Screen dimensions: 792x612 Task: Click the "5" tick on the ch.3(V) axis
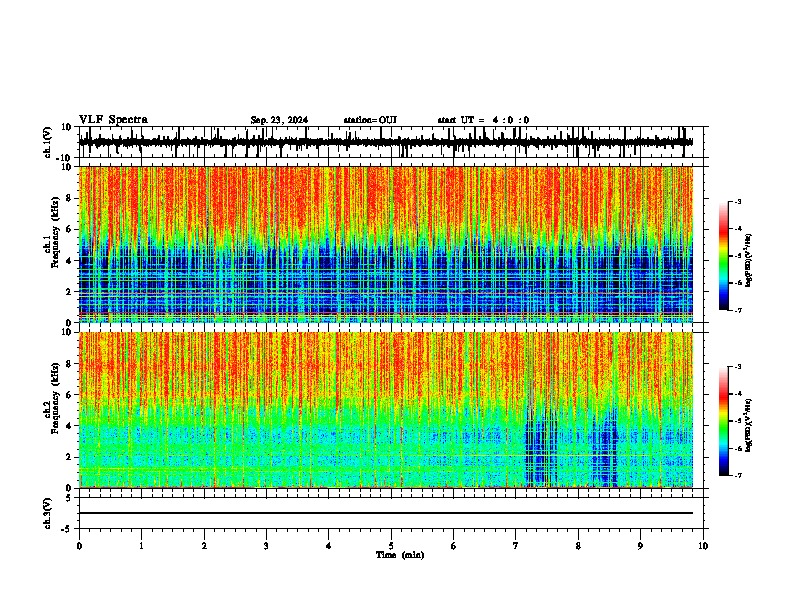click(69, 497)
